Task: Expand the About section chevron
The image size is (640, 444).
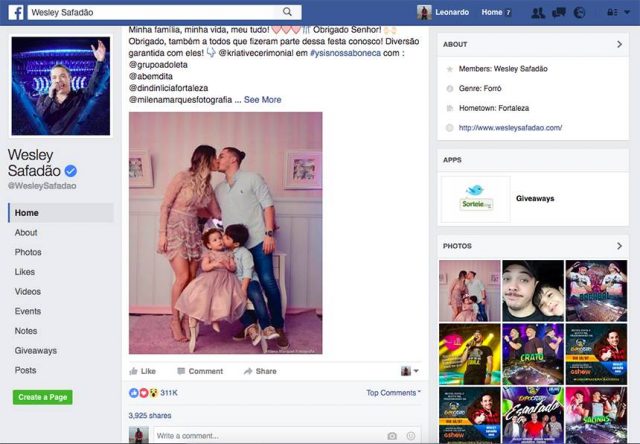Action: 620,44
